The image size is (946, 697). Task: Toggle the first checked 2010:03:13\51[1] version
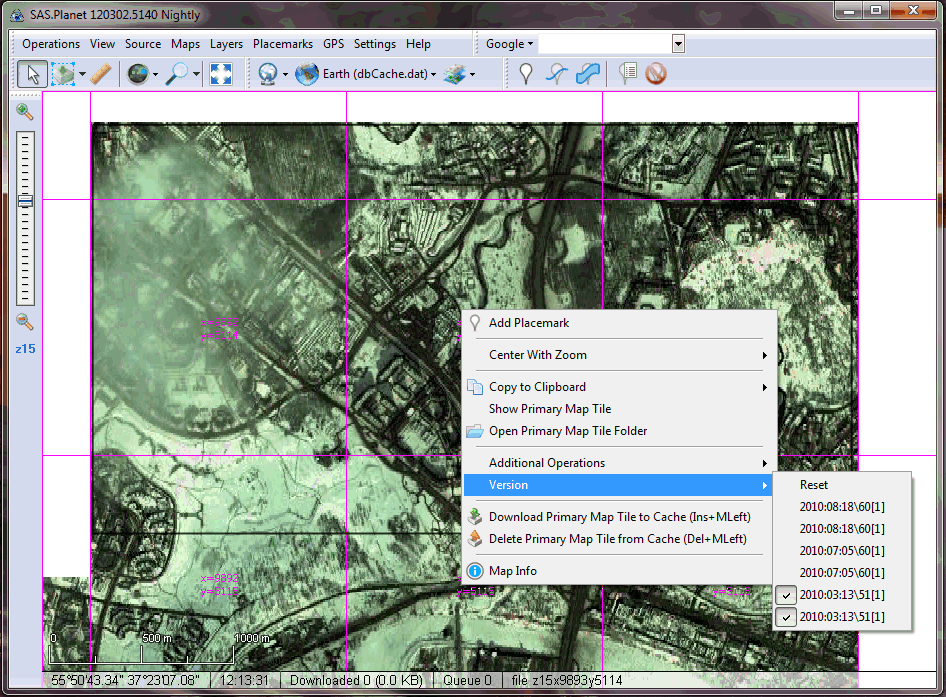point(842,595)
